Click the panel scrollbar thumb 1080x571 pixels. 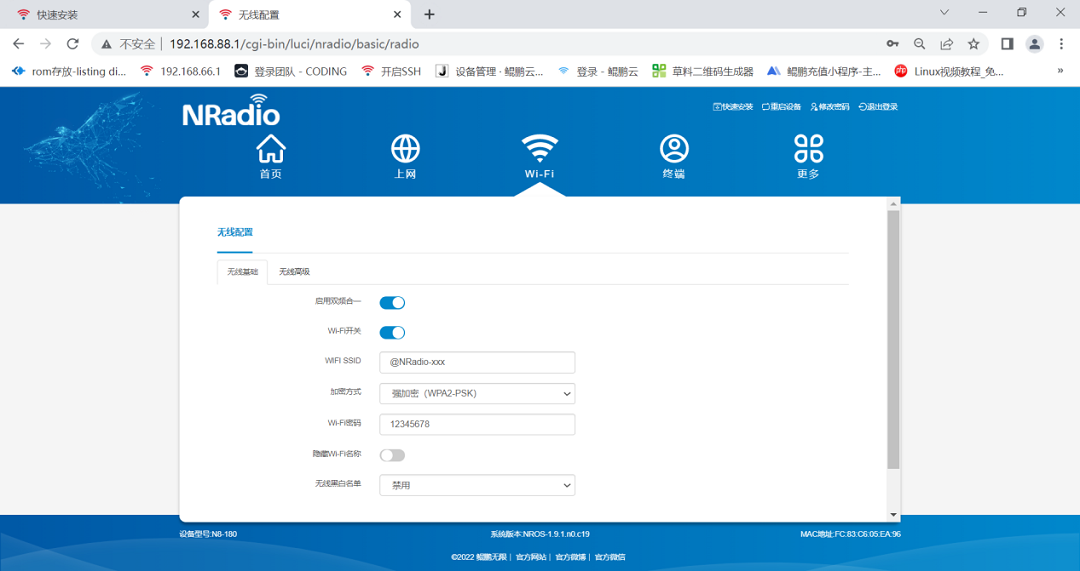(893, 340)
